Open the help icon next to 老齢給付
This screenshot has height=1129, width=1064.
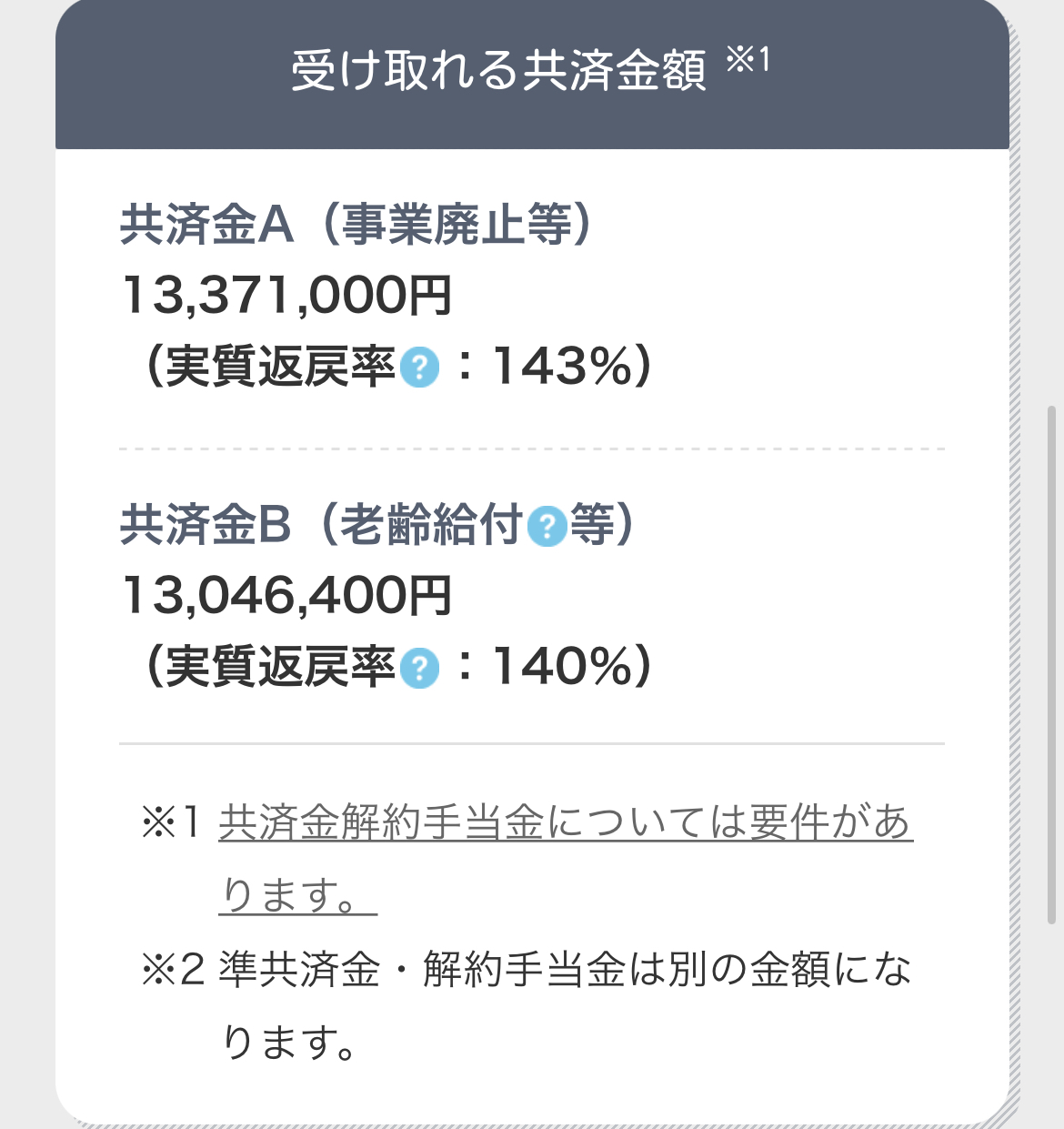547,526
